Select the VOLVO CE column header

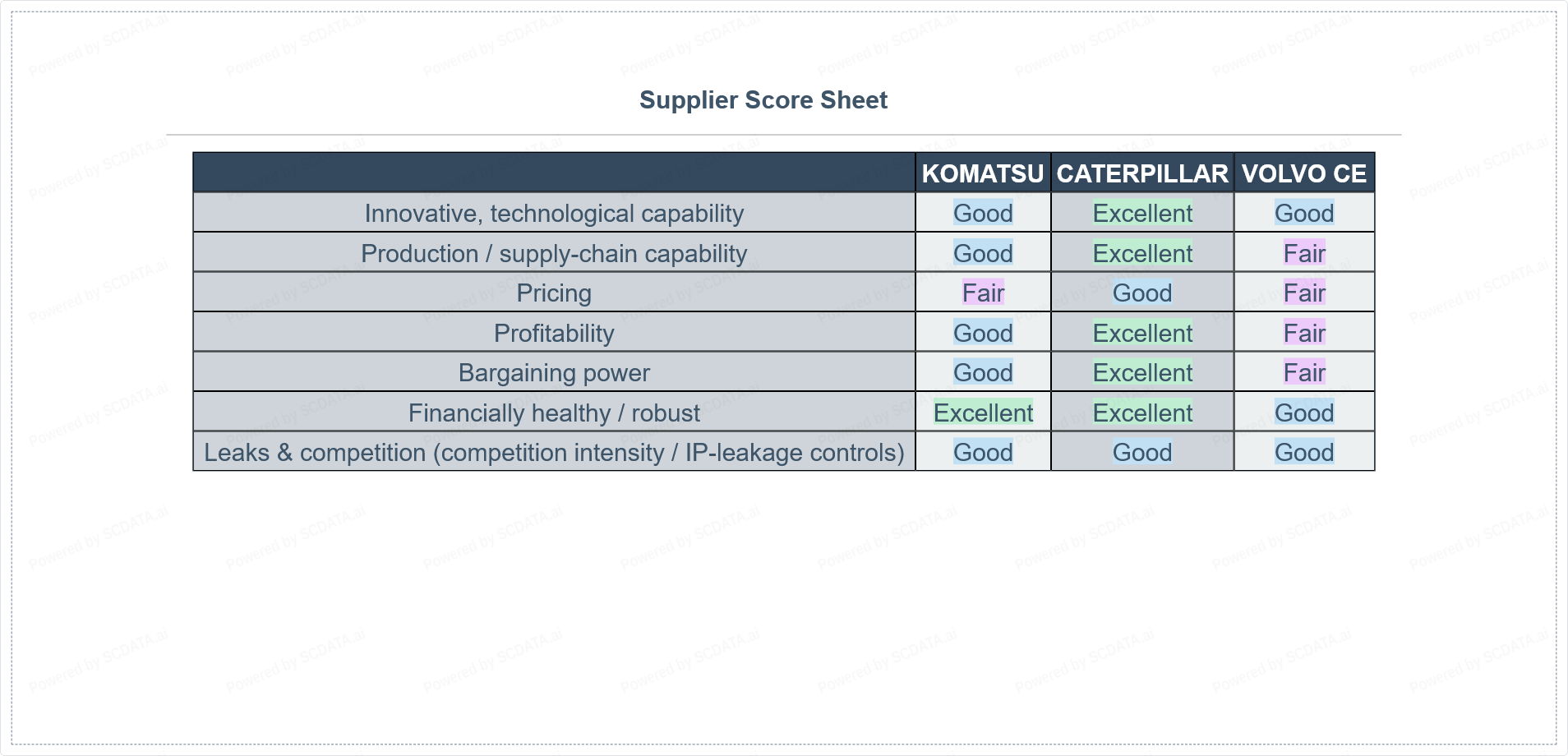point(1303,173)
